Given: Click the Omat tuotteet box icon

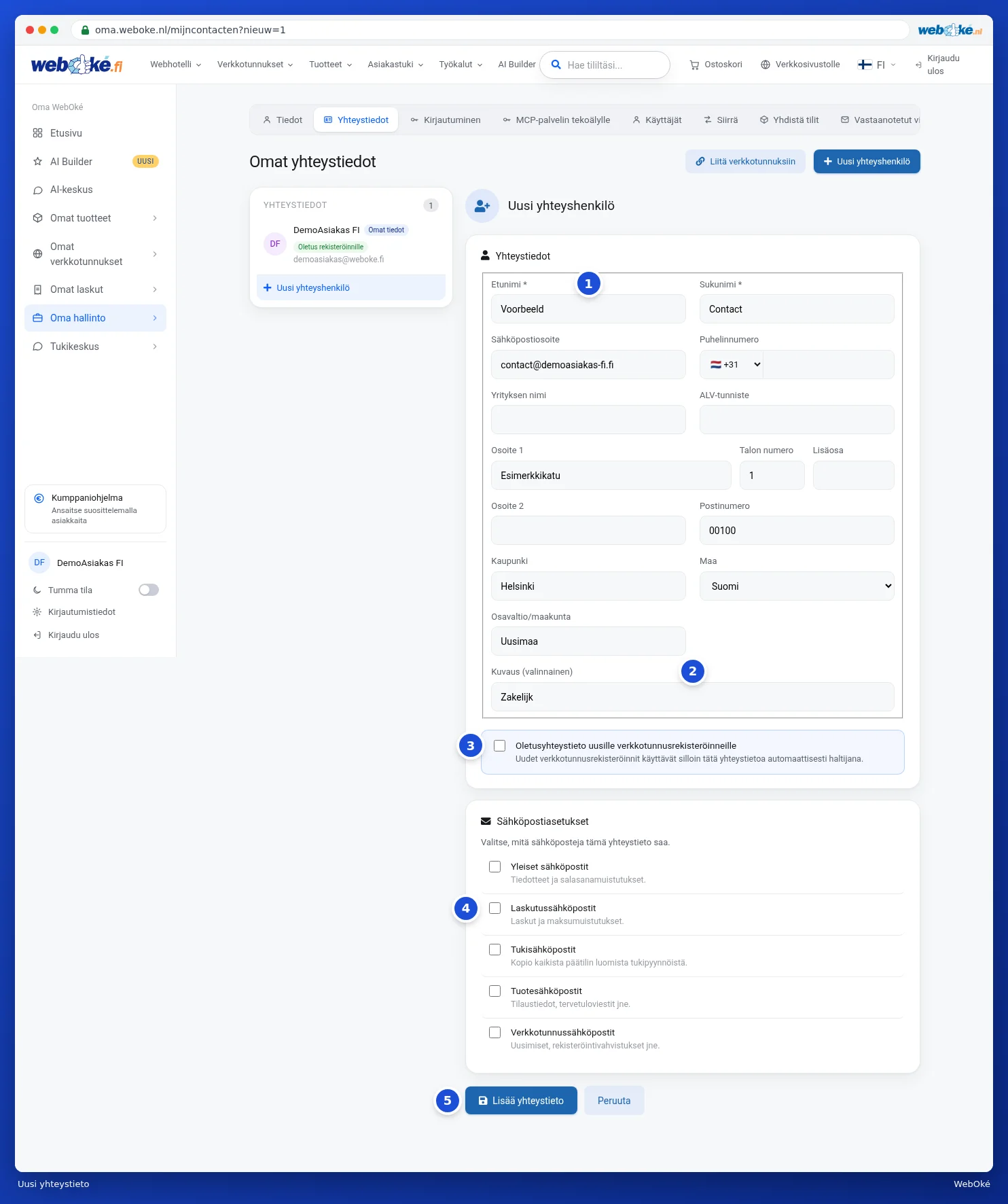Looking at the screenshot, I should click(37, 218).
